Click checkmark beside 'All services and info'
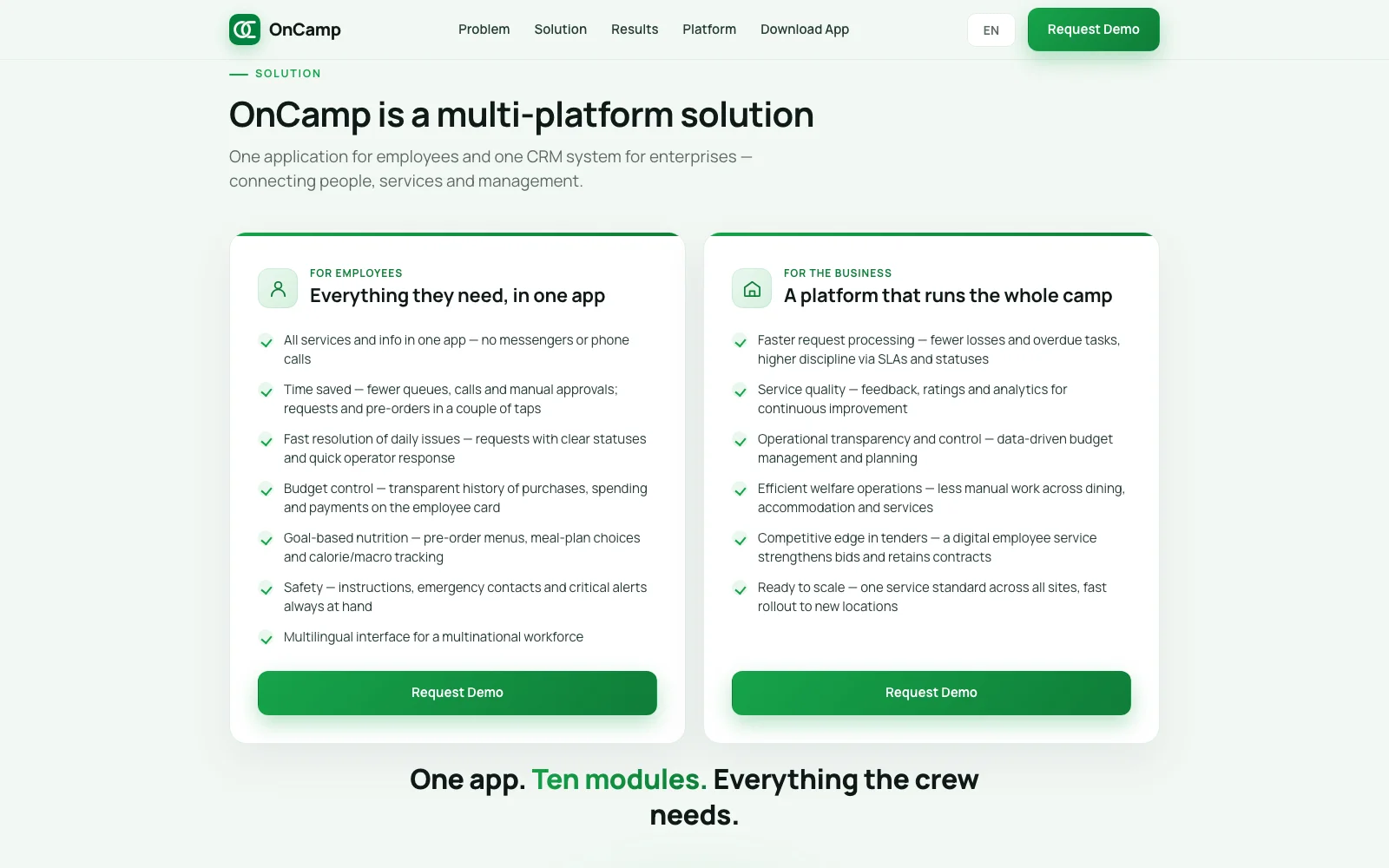This screenshot has width=1389, height=868. tap(267, 342)
